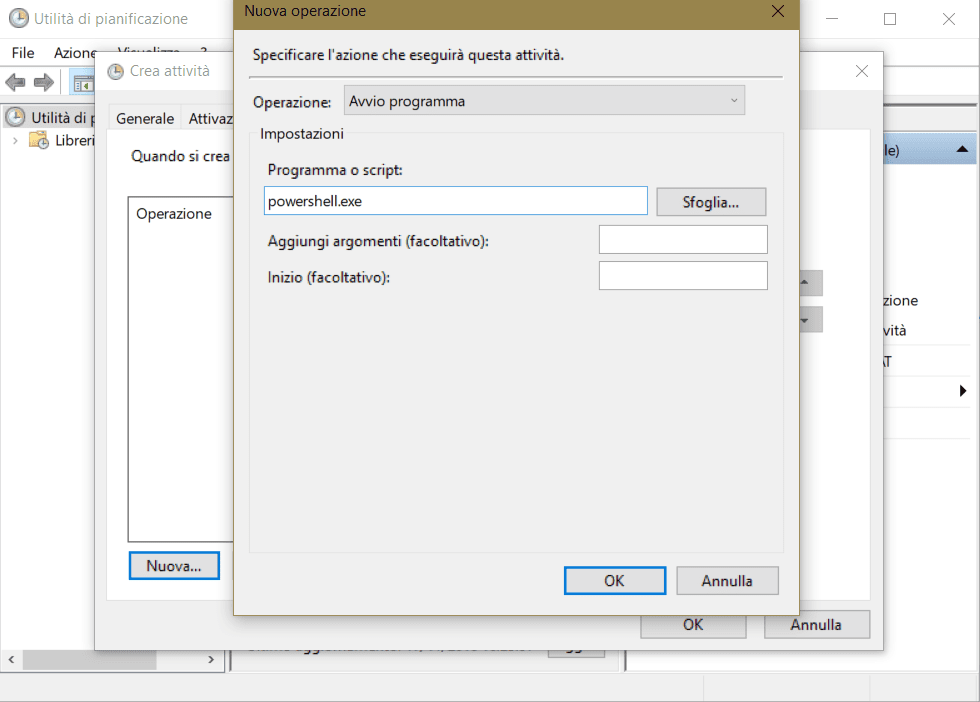Click the Programma o script text field
The image size is (980, 702).
point(455,201)
